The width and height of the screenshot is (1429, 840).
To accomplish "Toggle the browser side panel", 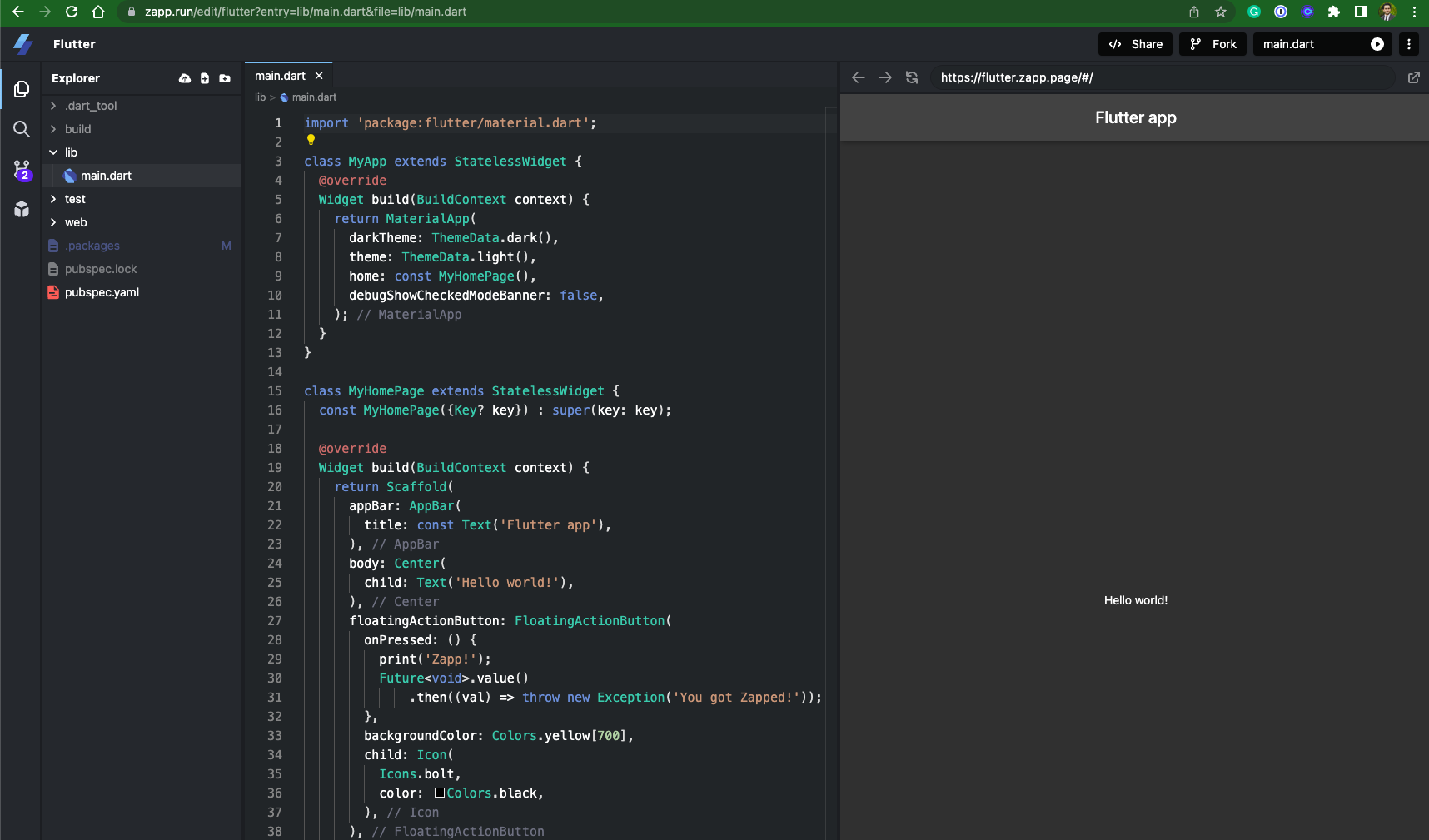I will click(1361, 12).
